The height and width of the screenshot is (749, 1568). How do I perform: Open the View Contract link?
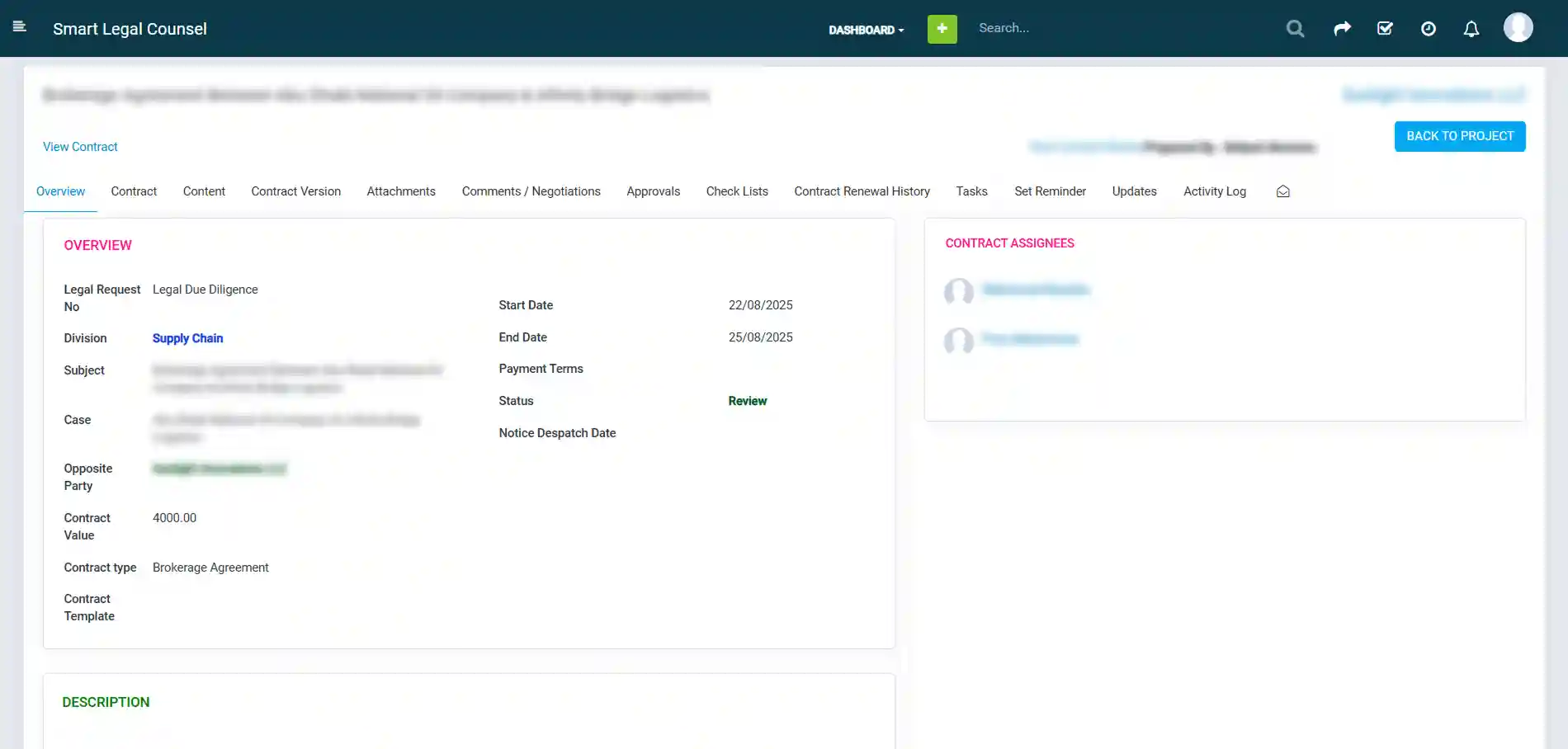coord(79,146)
